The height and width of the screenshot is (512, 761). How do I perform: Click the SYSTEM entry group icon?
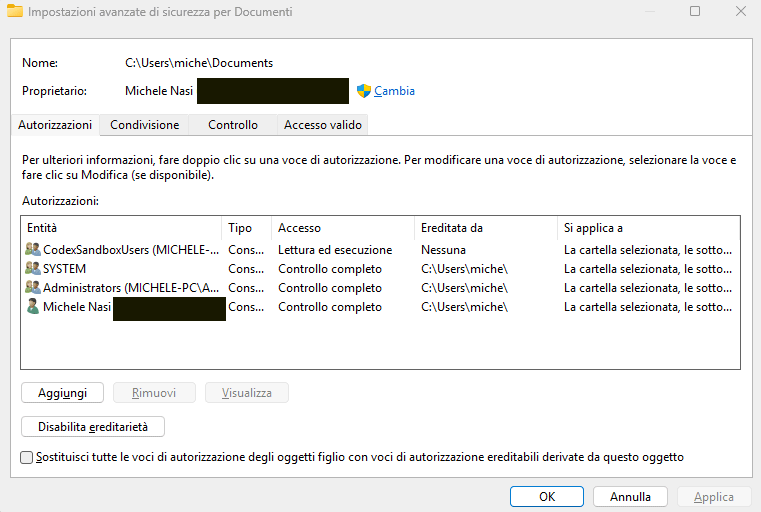tap(33, 268)
